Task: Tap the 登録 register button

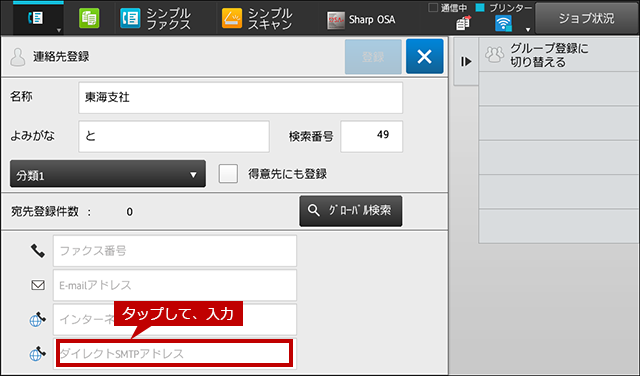Action: 373,57
